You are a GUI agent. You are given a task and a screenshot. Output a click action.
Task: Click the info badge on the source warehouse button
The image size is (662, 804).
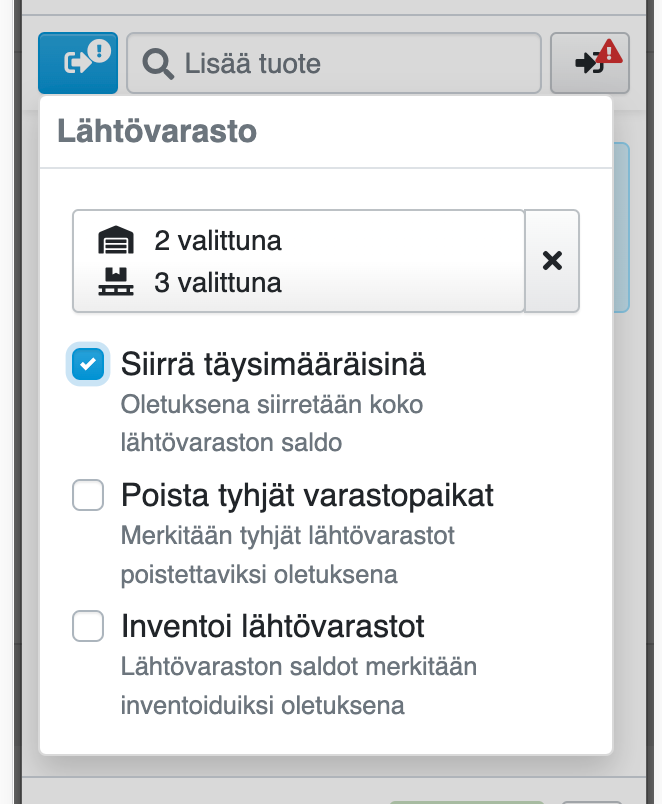click(99, 51)
